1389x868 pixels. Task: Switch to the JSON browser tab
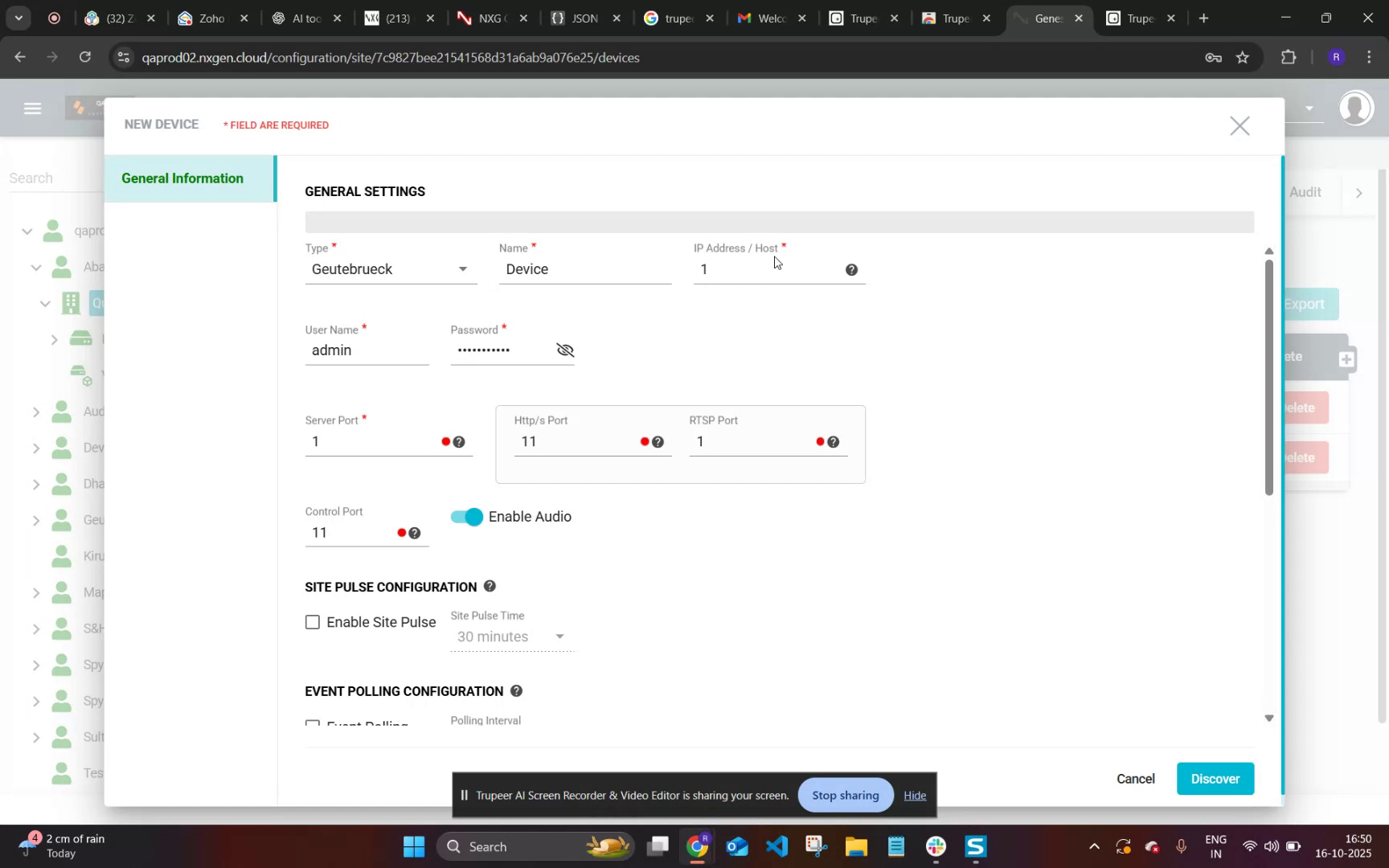tap(584, 17)
